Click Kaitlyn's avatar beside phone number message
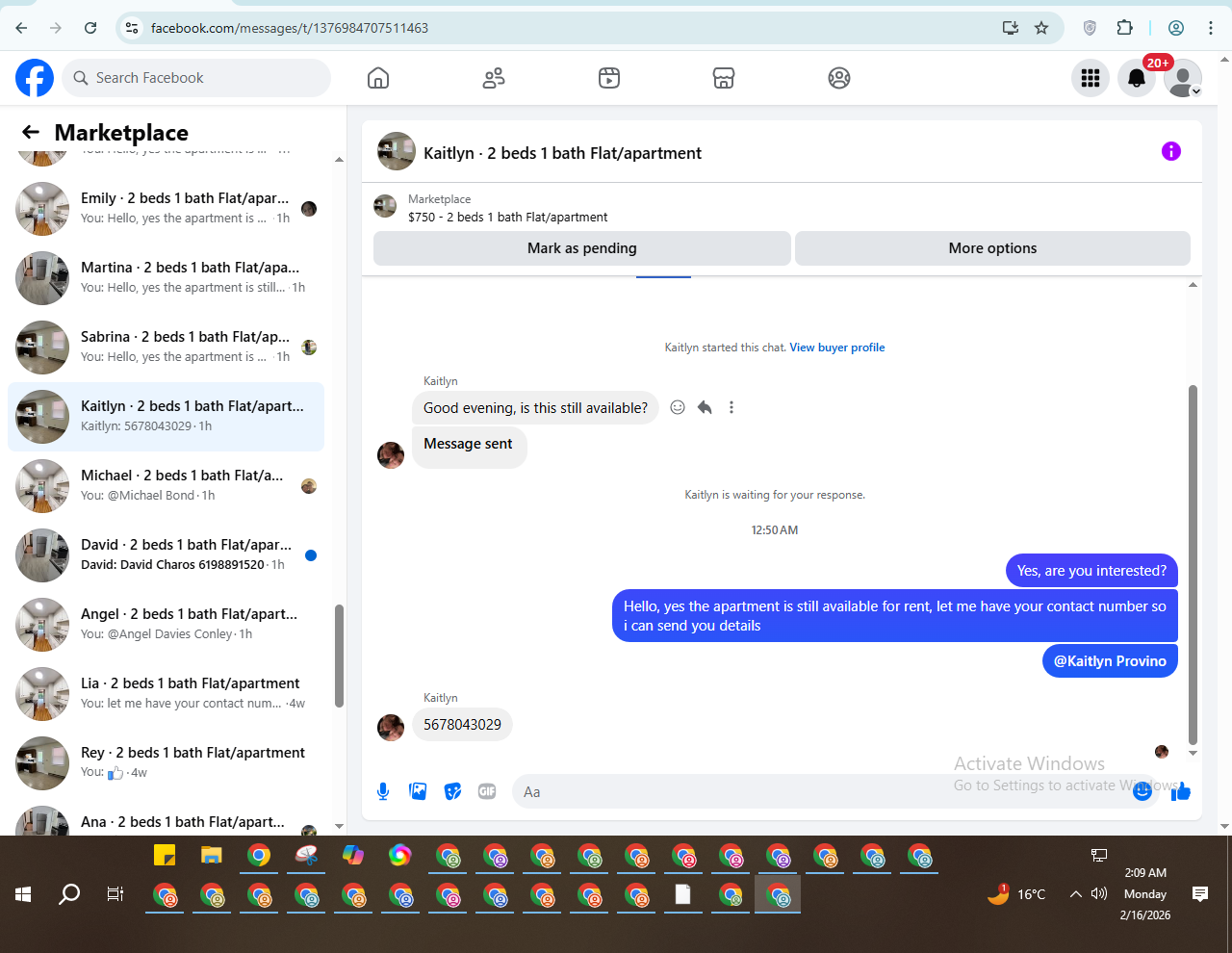The height and width of the screenshot is (953, 1232). tap(391, 728)
